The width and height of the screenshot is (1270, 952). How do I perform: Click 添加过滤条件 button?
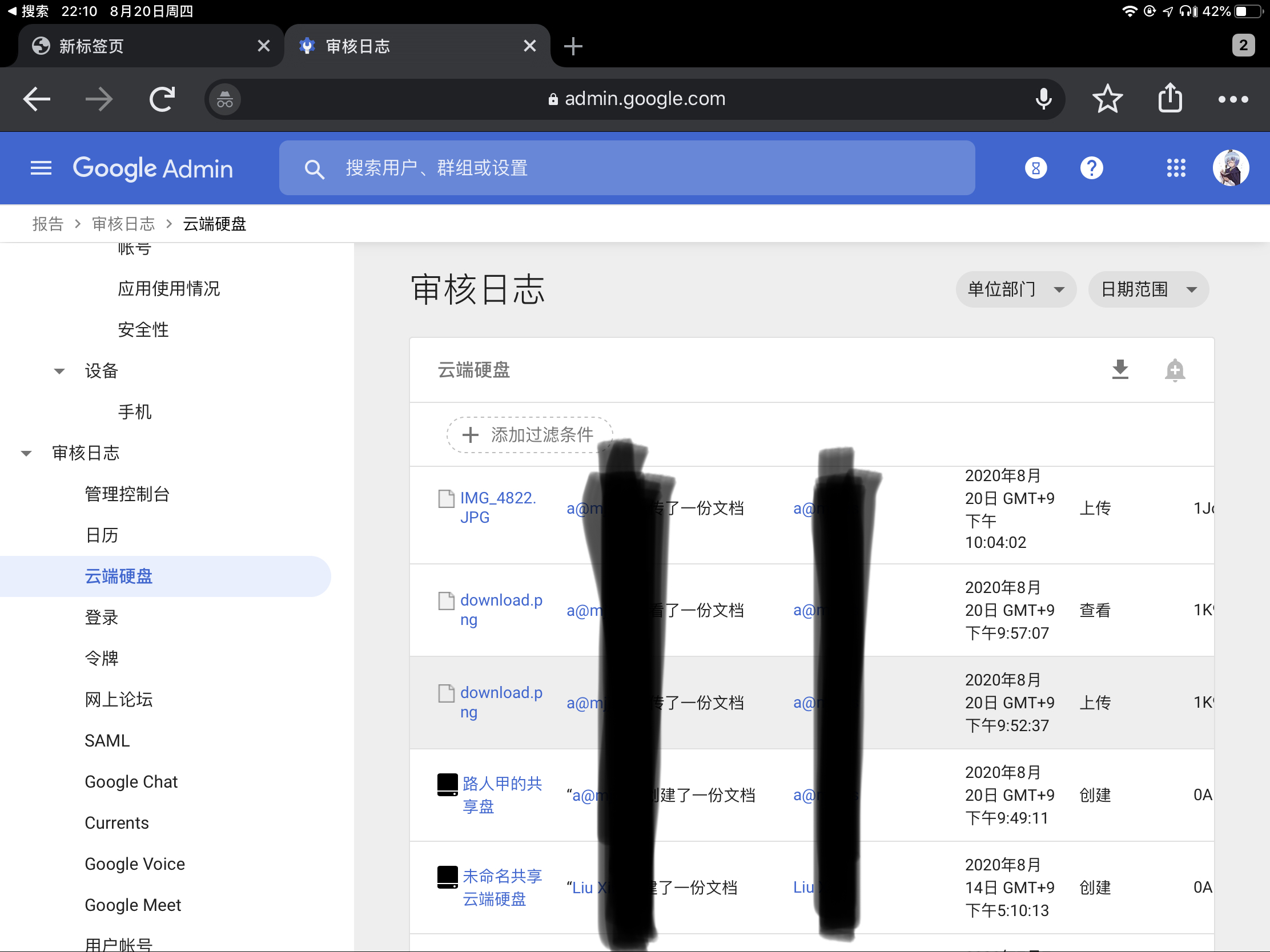coord(529,435)
